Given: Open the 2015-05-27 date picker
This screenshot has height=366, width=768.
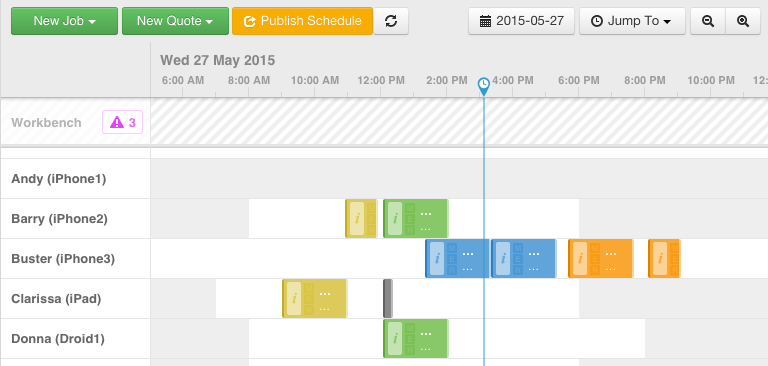Looking at the screenshot, I should coord(522,21).
